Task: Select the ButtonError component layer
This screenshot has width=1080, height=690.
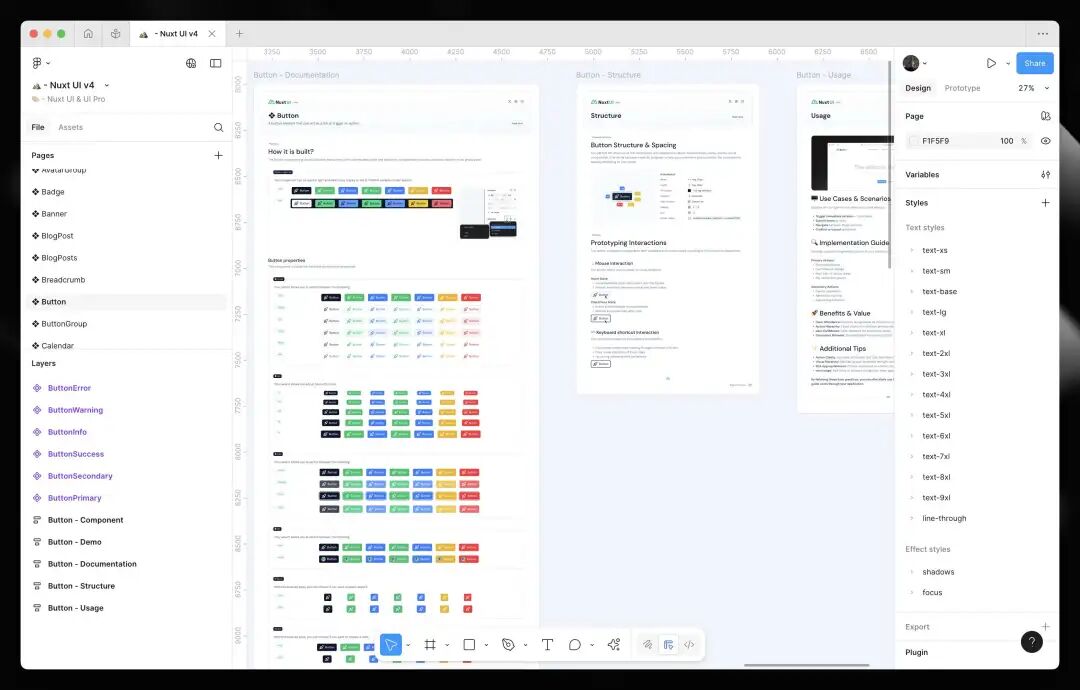Action: coord(69,388)
